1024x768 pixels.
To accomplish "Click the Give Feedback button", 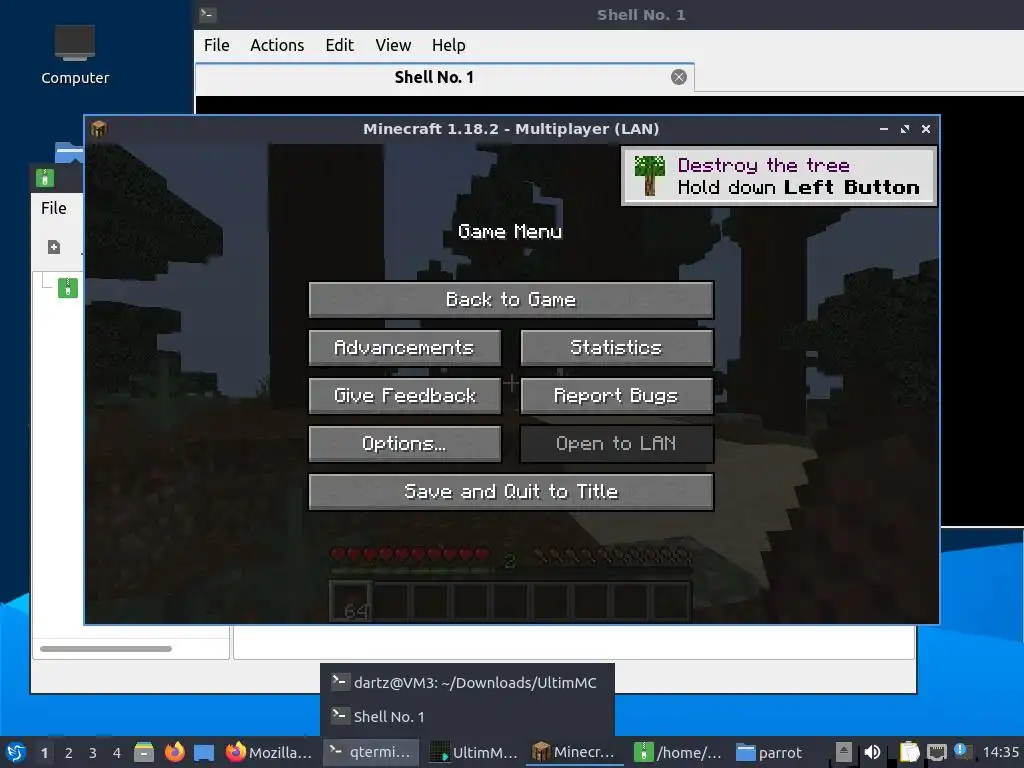I will click(404, 396).
